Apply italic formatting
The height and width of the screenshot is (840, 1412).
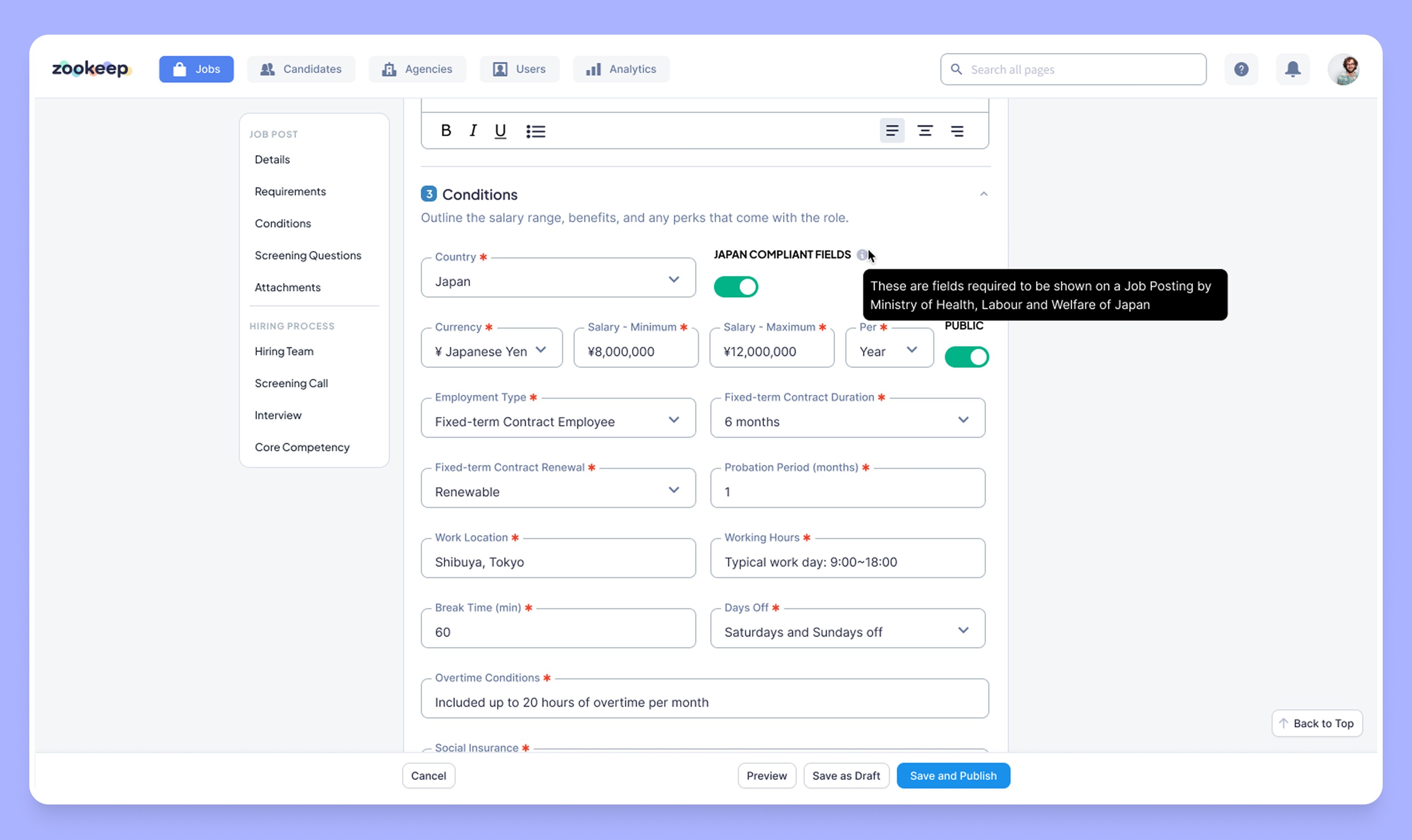tap(473, 131)
